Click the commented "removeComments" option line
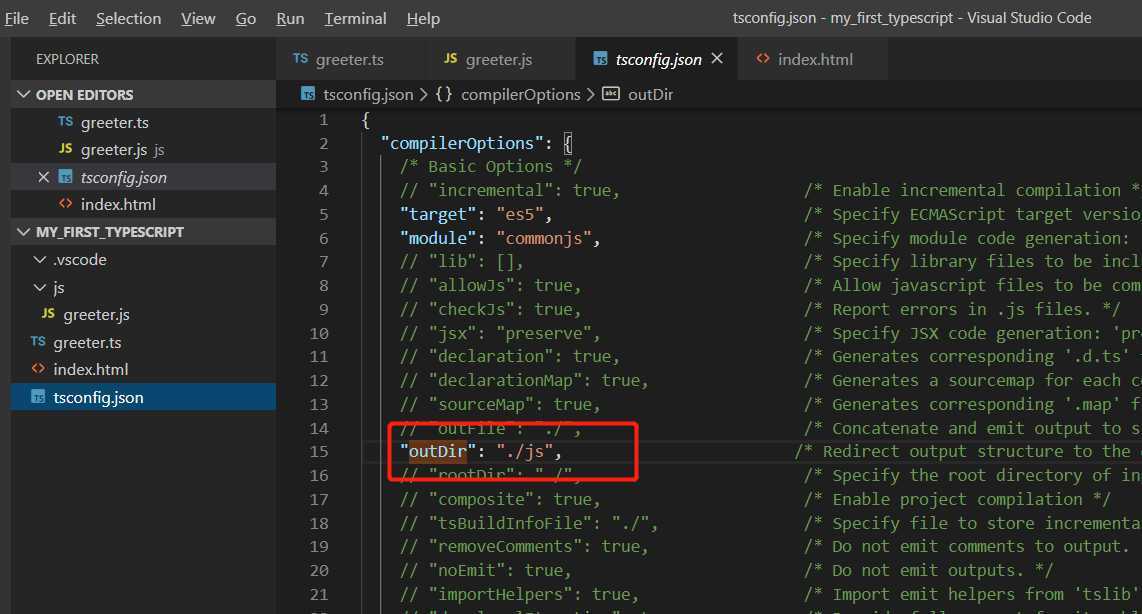Image resolution: width=1142 pixels, height=614 pixels. point(524,546)
